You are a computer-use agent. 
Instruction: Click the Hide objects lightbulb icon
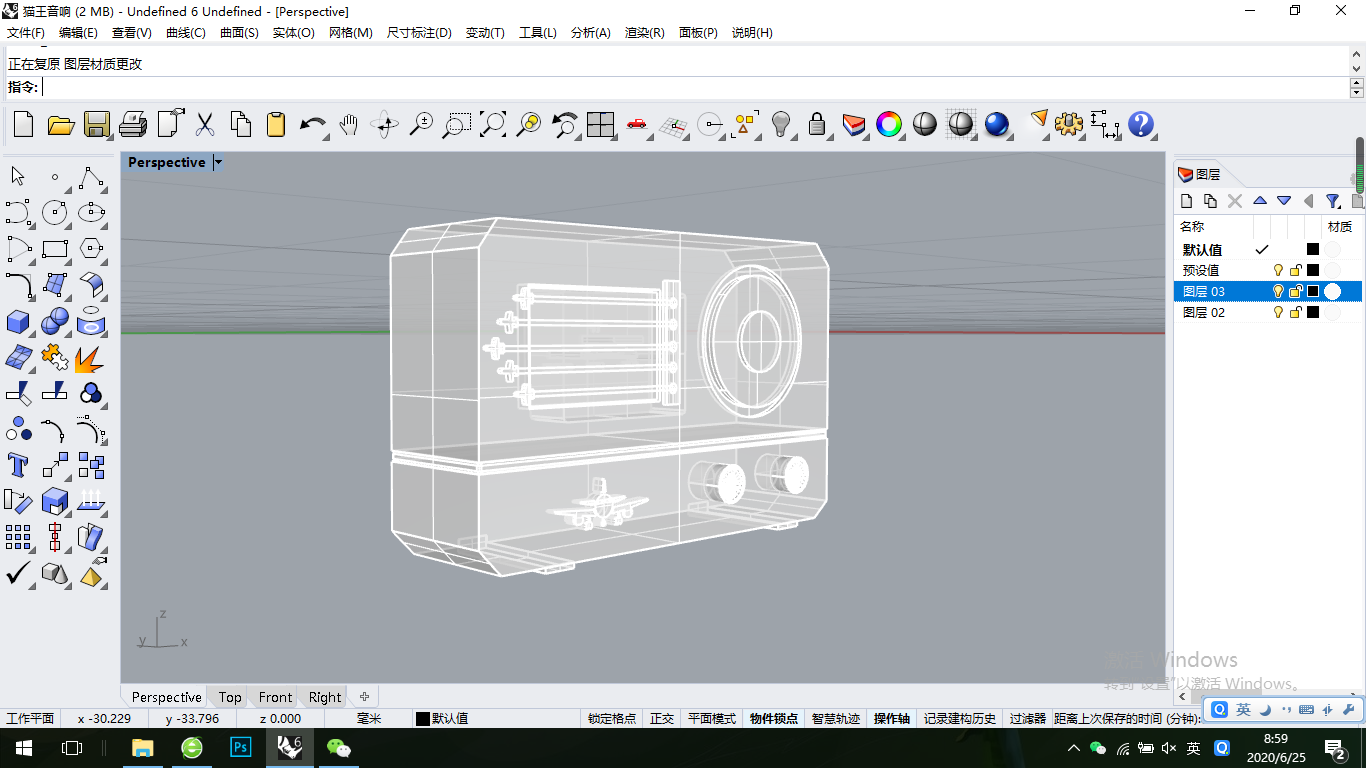[781, 124]
